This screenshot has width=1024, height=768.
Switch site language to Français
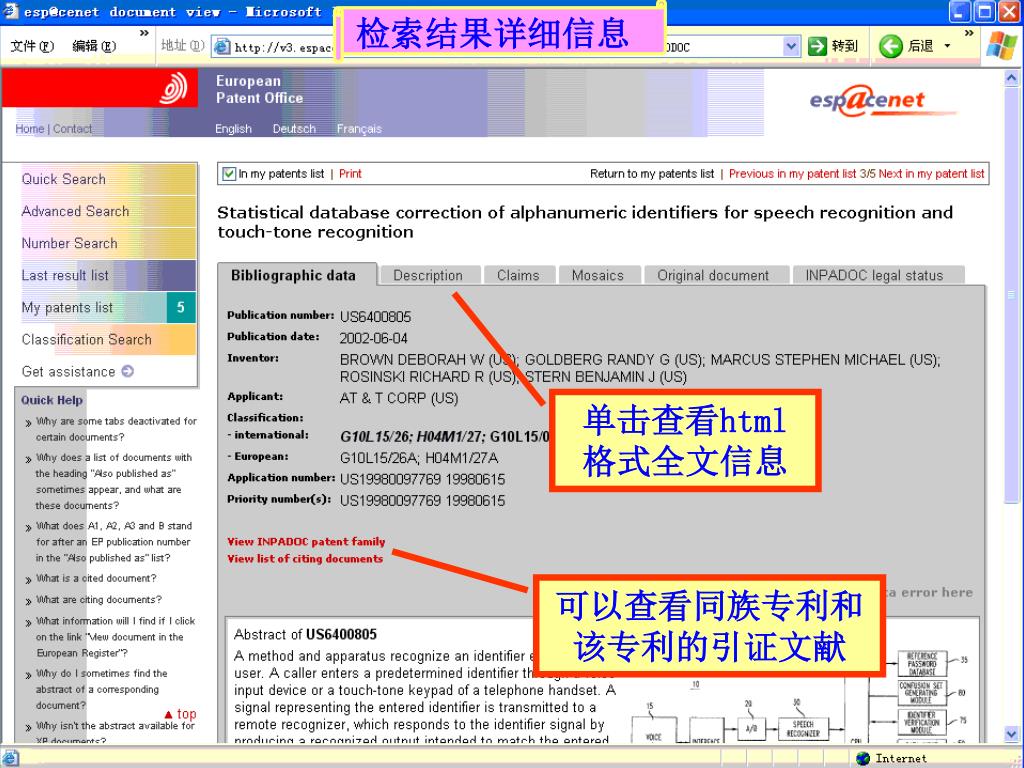pyautogui.click(x=359, y=129)
